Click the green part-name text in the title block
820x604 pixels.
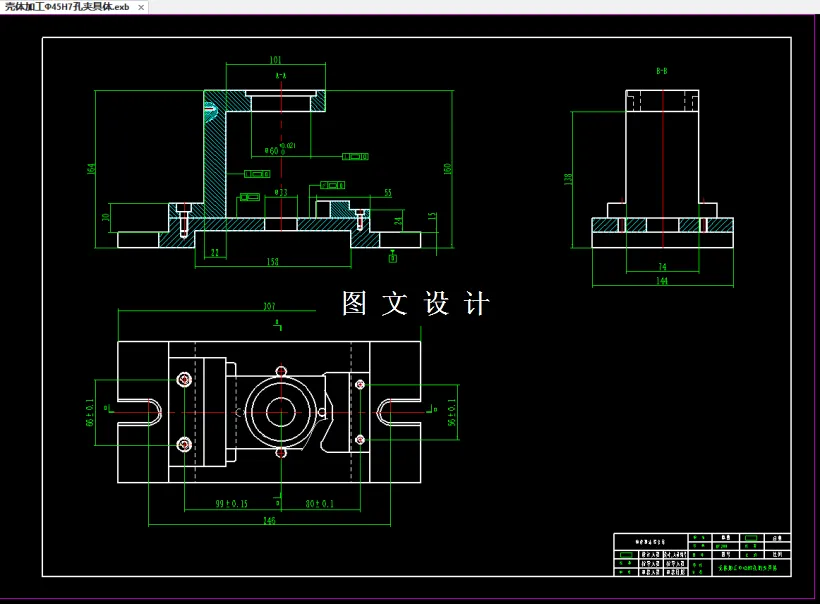pos(747,567)
